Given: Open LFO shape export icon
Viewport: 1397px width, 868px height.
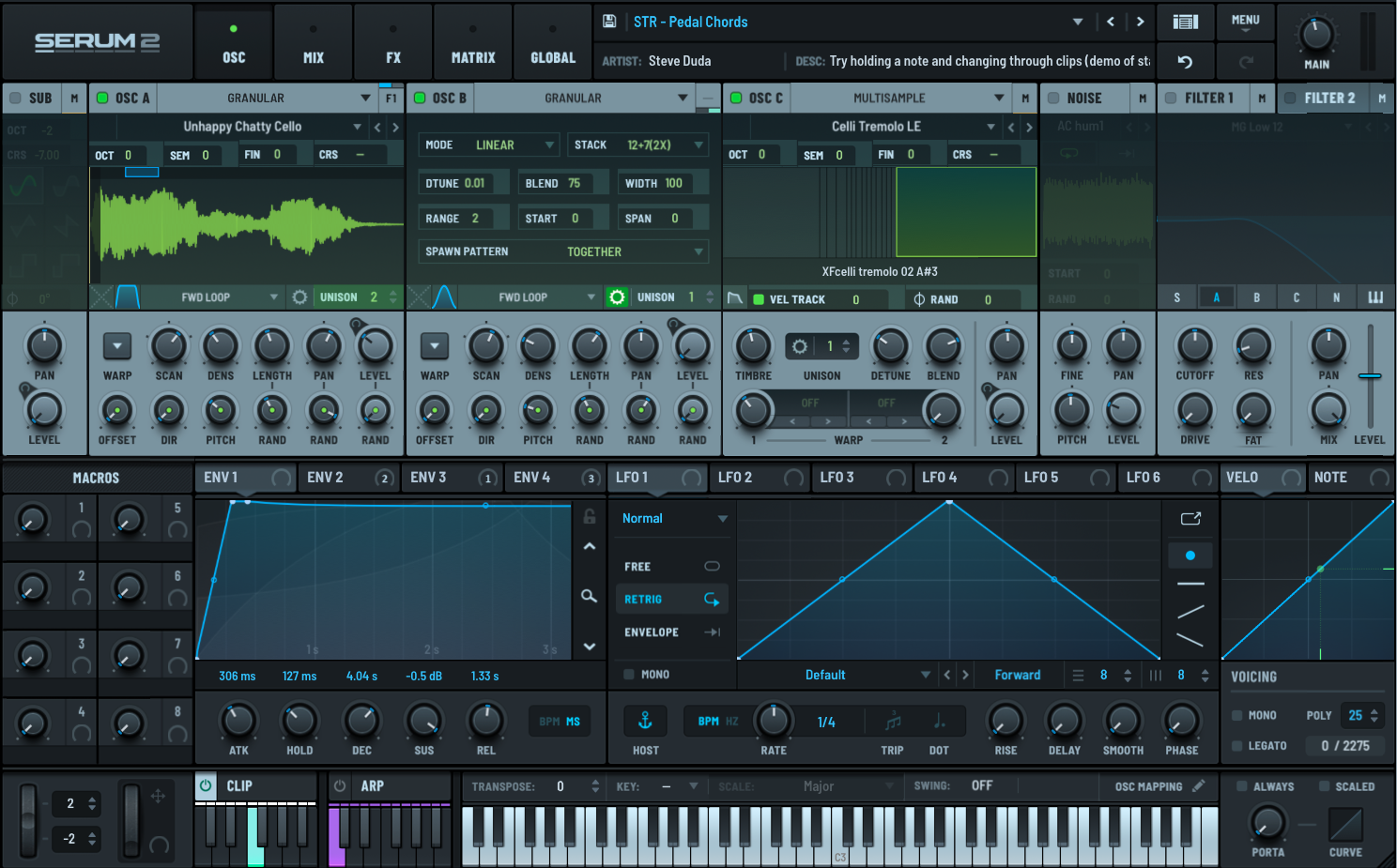Looking at the screenshot, I should point(1190,519).
